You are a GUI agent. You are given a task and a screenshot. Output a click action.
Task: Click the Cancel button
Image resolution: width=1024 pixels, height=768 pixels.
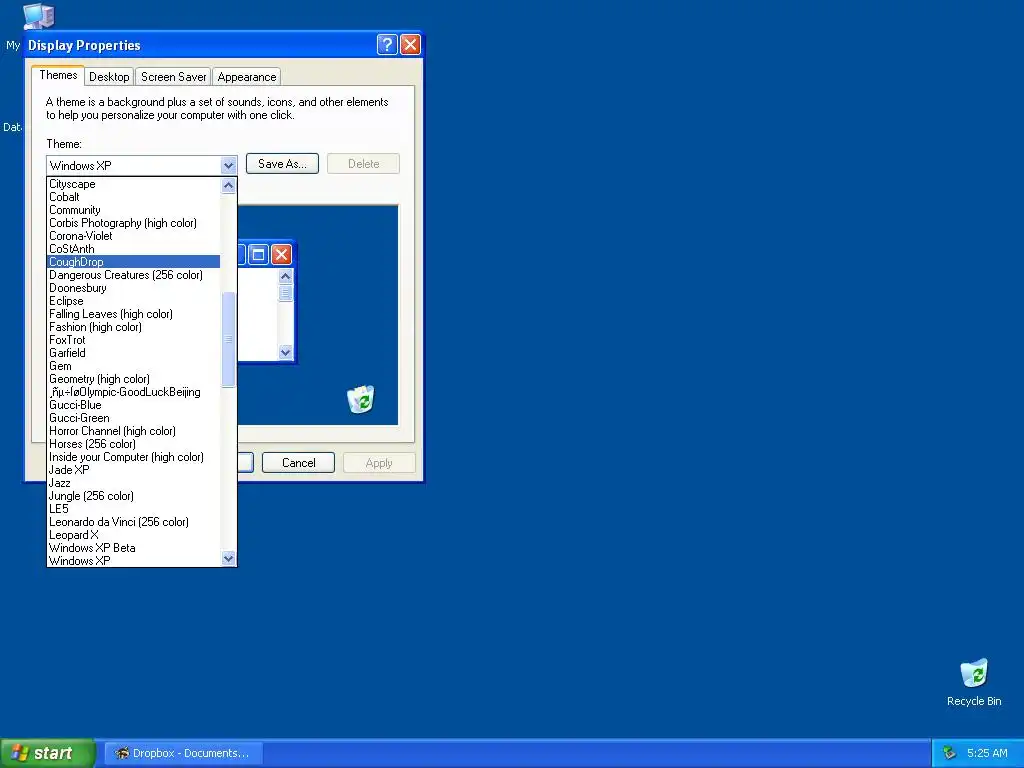pos(298,462)
